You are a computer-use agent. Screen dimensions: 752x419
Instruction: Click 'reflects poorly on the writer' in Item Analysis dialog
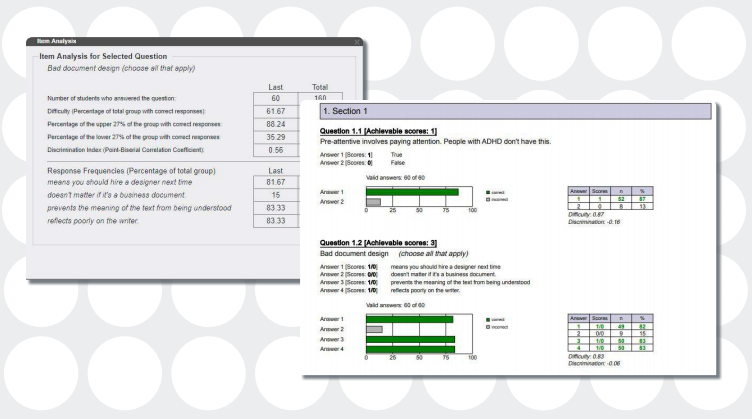click(x=93, y=221)
